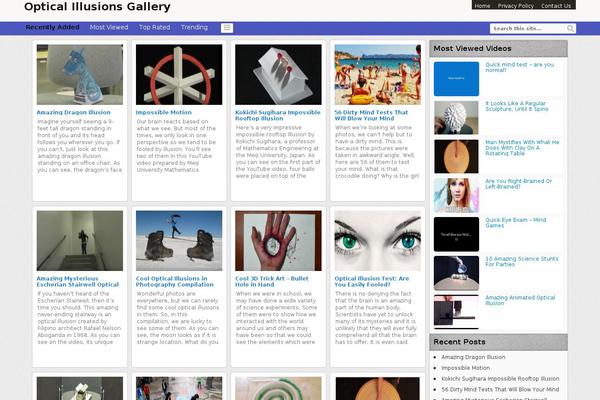Open the Contact Us page

coord(556,6)
